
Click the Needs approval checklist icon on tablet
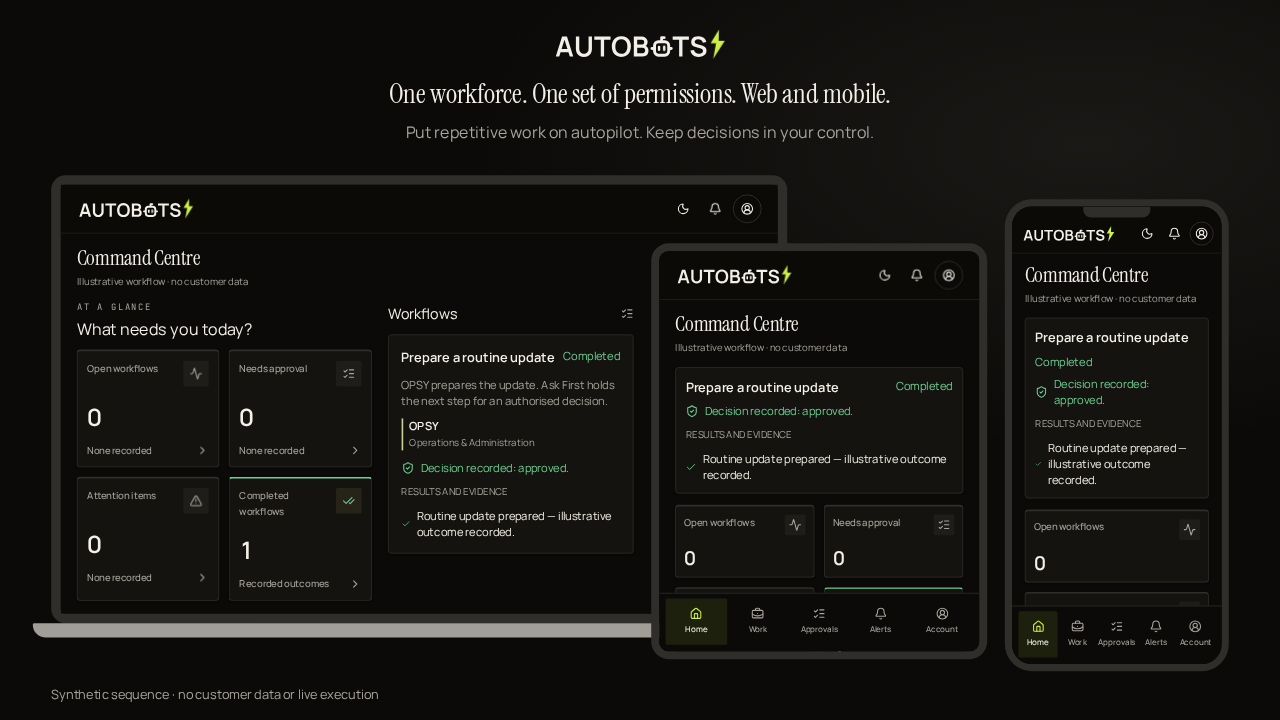(x=944, y=524)
